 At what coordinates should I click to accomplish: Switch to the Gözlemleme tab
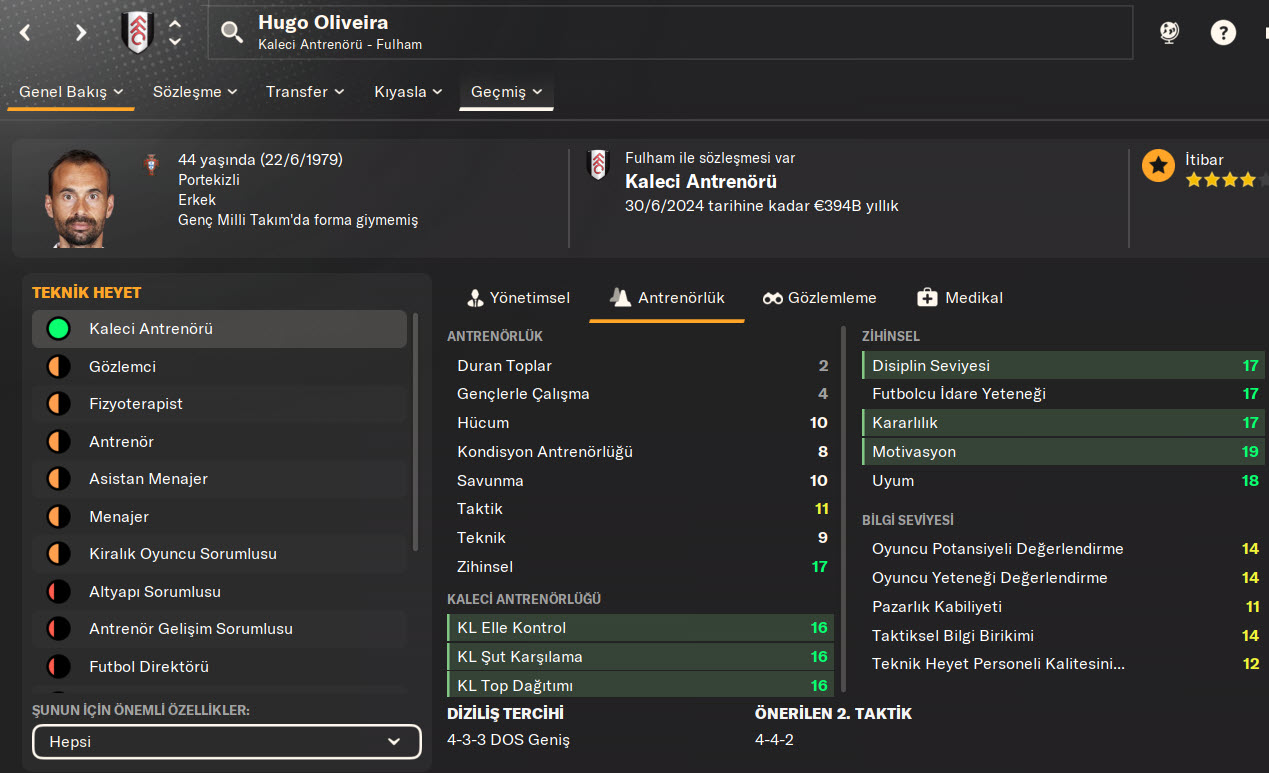819,298
